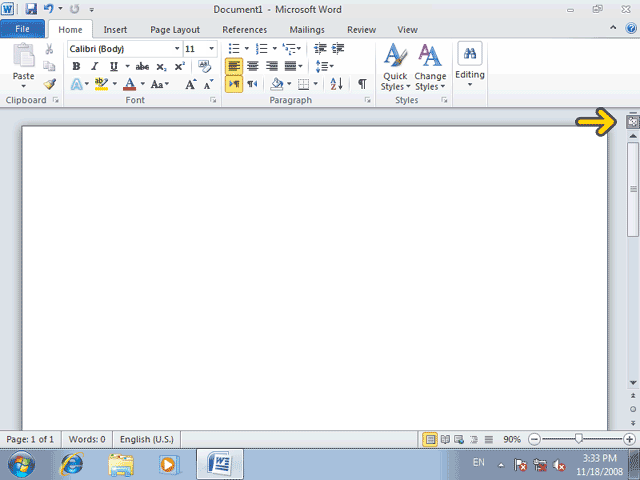Select the Format Painter brush
640x480 pixels.
pyautogui.click(x=49, y=84)
